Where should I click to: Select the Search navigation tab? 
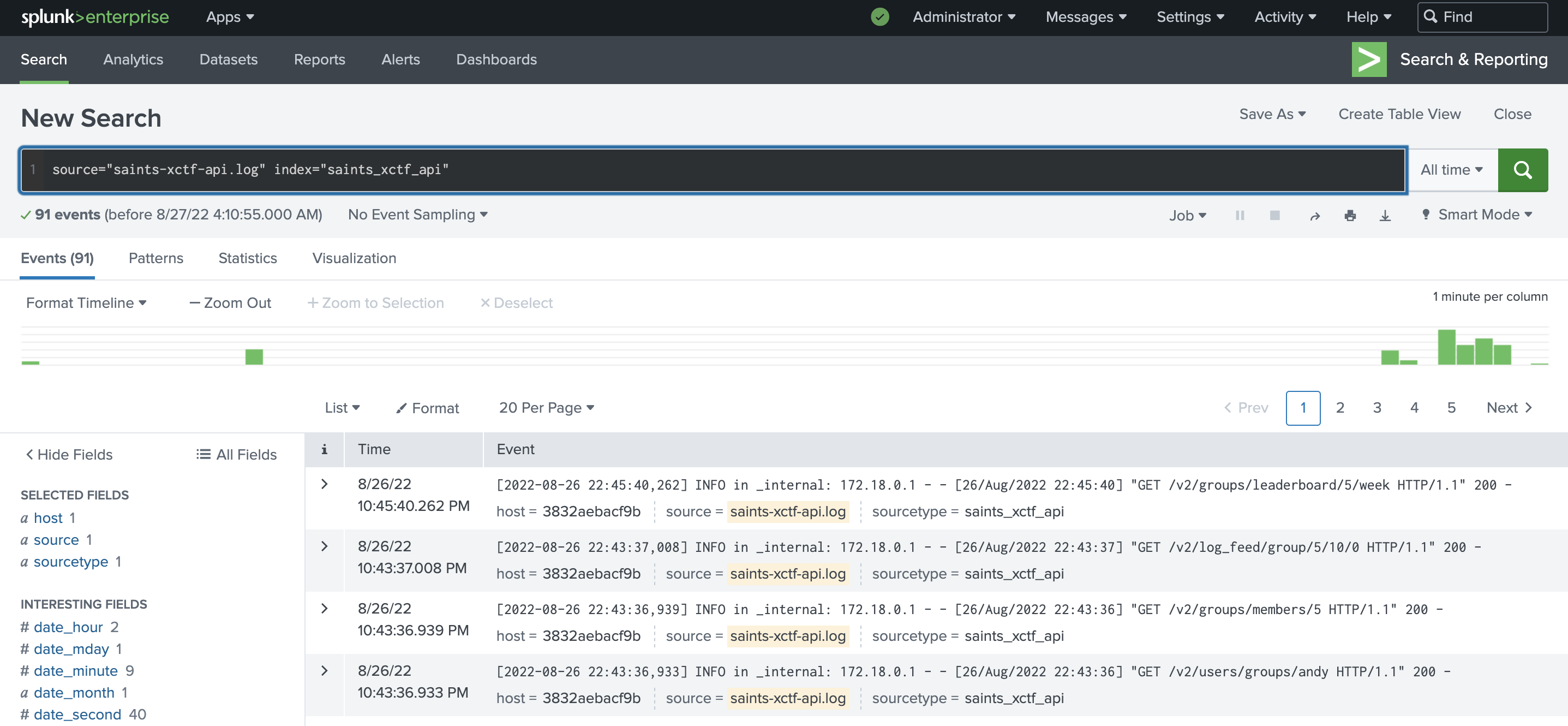pyautogui.click(x=44, y=59)
